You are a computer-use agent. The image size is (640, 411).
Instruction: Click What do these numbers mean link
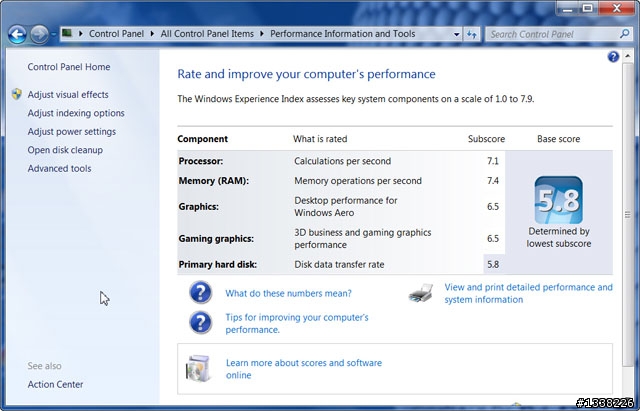point(288,293)
